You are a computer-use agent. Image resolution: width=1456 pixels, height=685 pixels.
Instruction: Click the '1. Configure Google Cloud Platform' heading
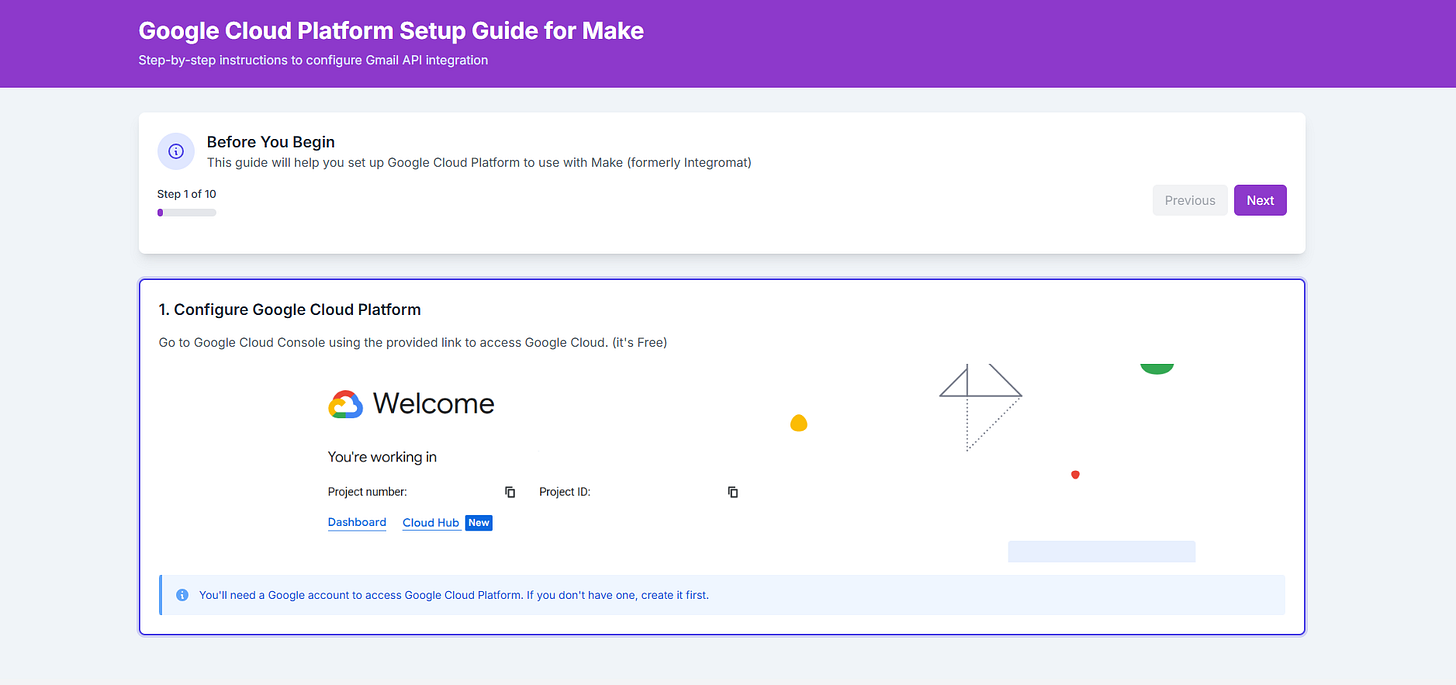pyautogui.click(x=290, y=310)
